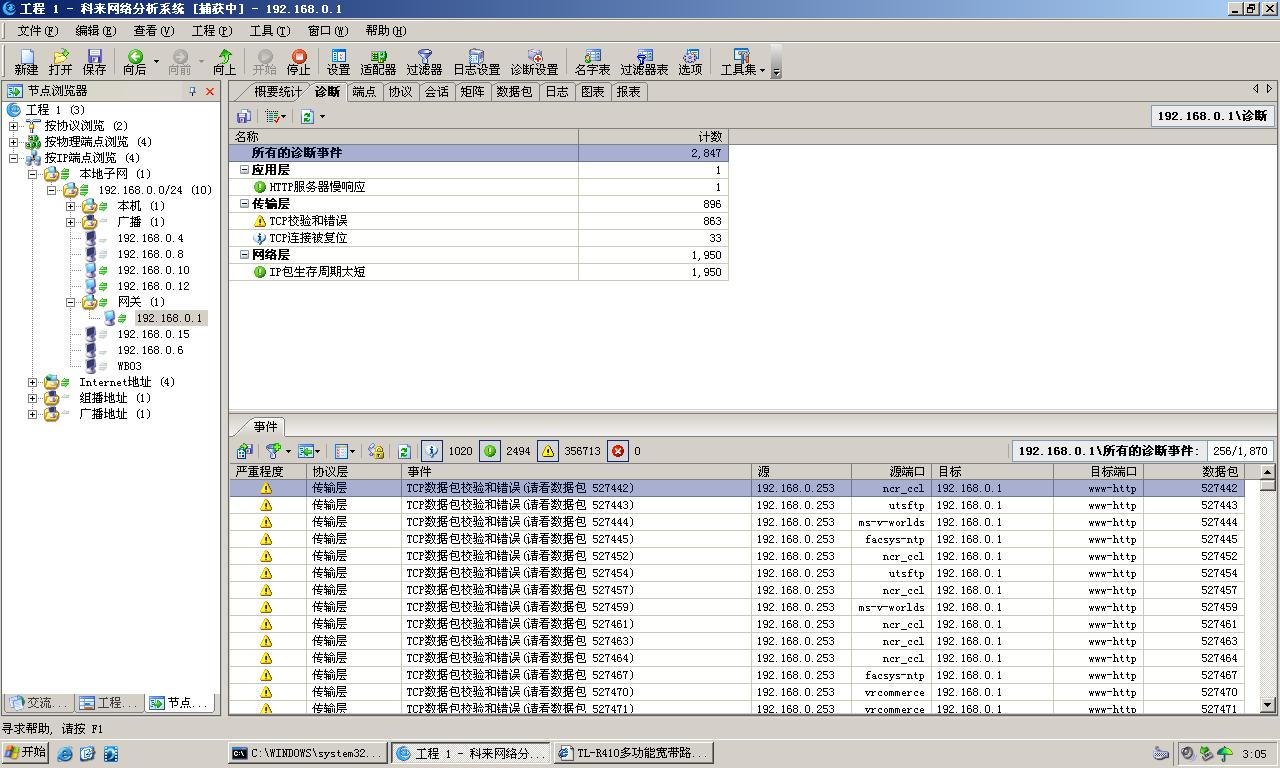Switch to the 数据包 tab
Image resolution: width=1280 pixels, height=768 pixels.
[x=514, y=92]
